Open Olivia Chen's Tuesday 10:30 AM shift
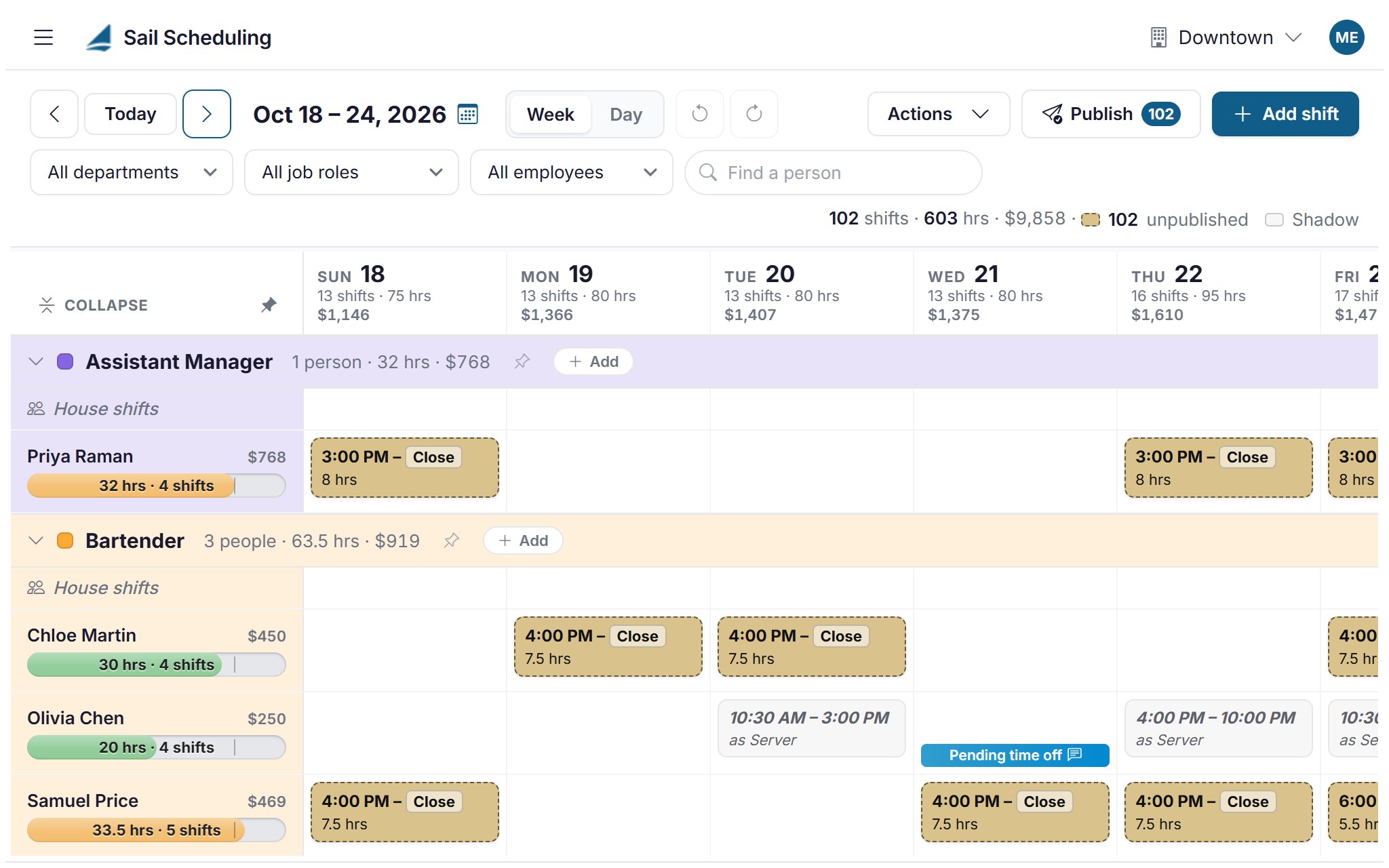The width and height of the screenshot is (1389, 868). click(x=812, y=728)
